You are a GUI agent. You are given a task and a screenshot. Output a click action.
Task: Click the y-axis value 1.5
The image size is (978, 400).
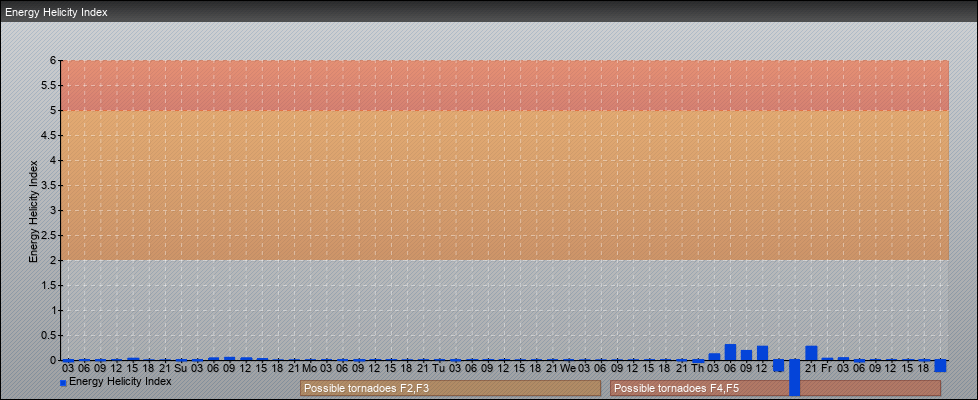50,285
